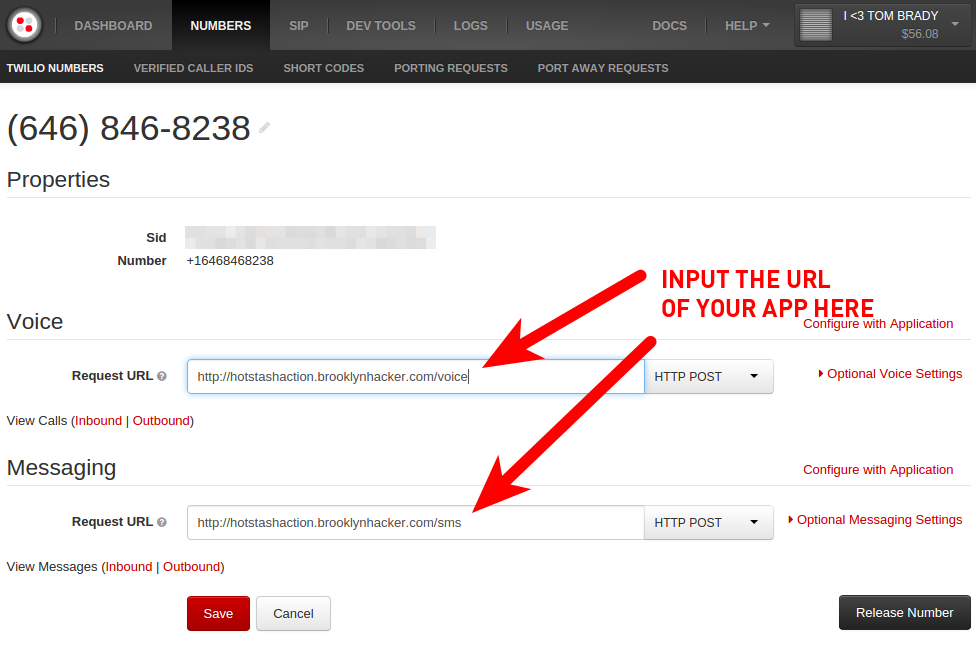View Inbound calls link

98,421
